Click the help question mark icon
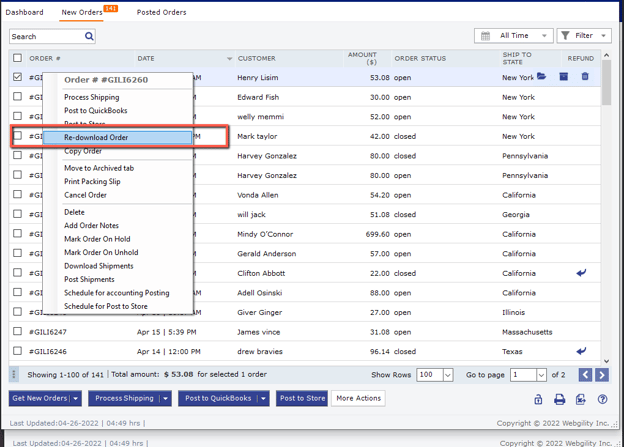624x447 pixels. click(x=602, y=399)
